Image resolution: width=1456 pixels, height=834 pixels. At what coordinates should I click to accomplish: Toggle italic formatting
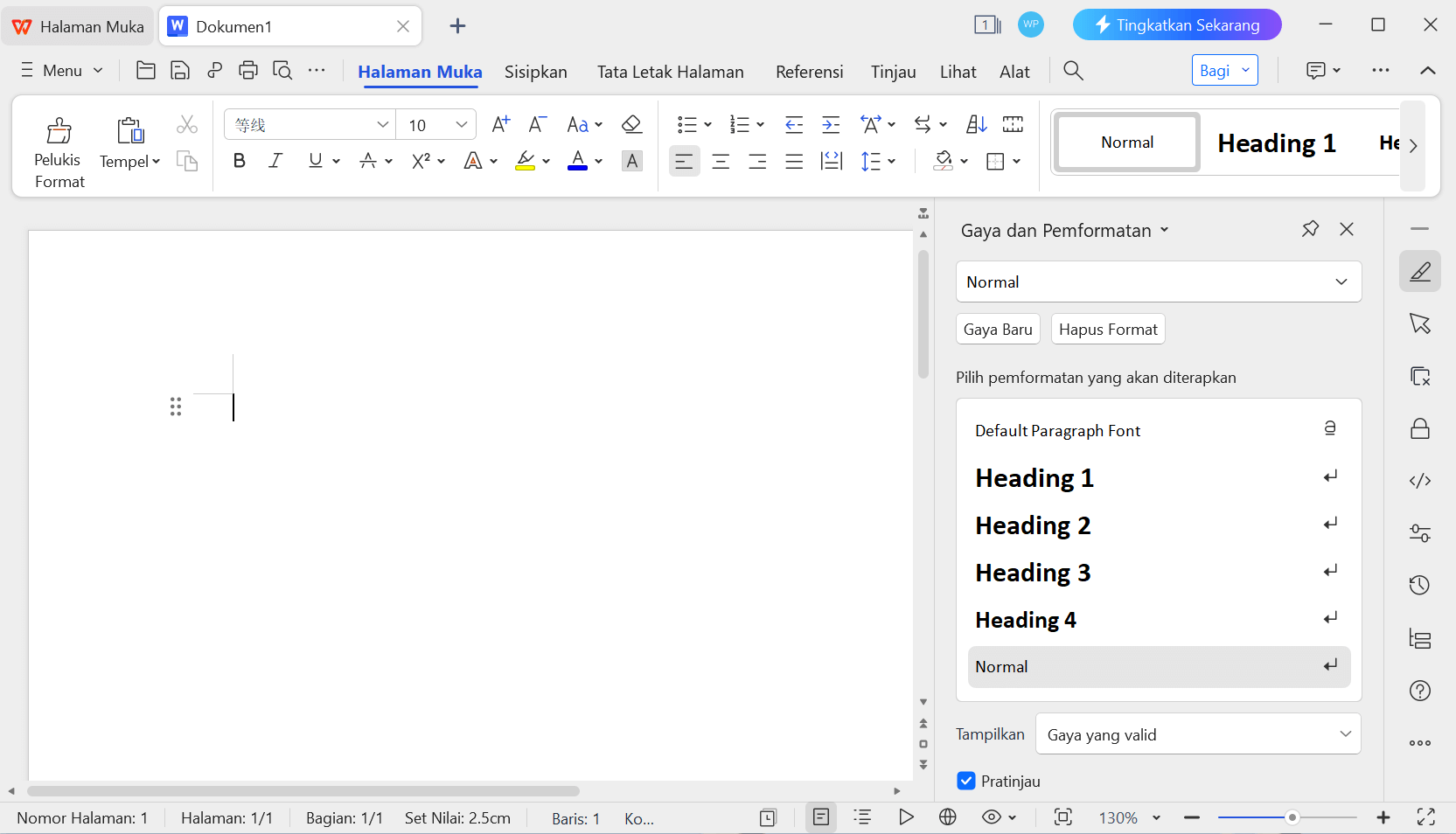pos(275,161)
